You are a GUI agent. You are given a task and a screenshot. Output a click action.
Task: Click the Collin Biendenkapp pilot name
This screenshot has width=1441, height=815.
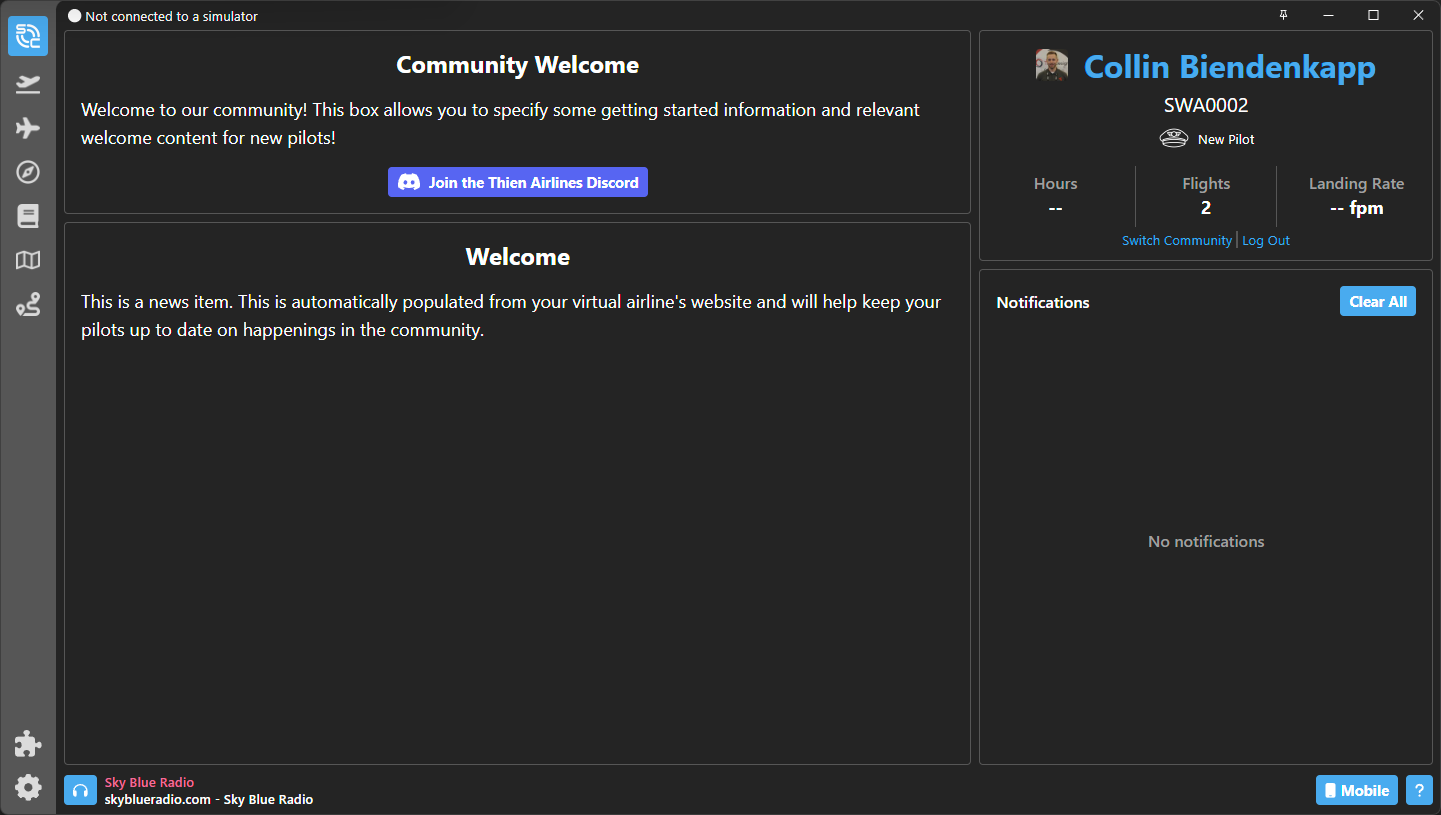pyautogui.click(x=1229, y=67)
